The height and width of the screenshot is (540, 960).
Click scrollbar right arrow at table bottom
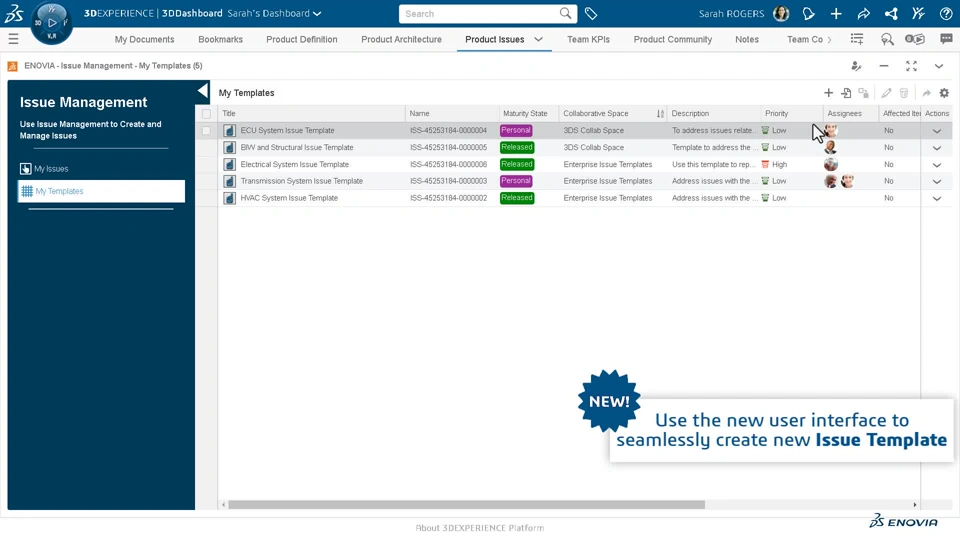pos(915,504)
